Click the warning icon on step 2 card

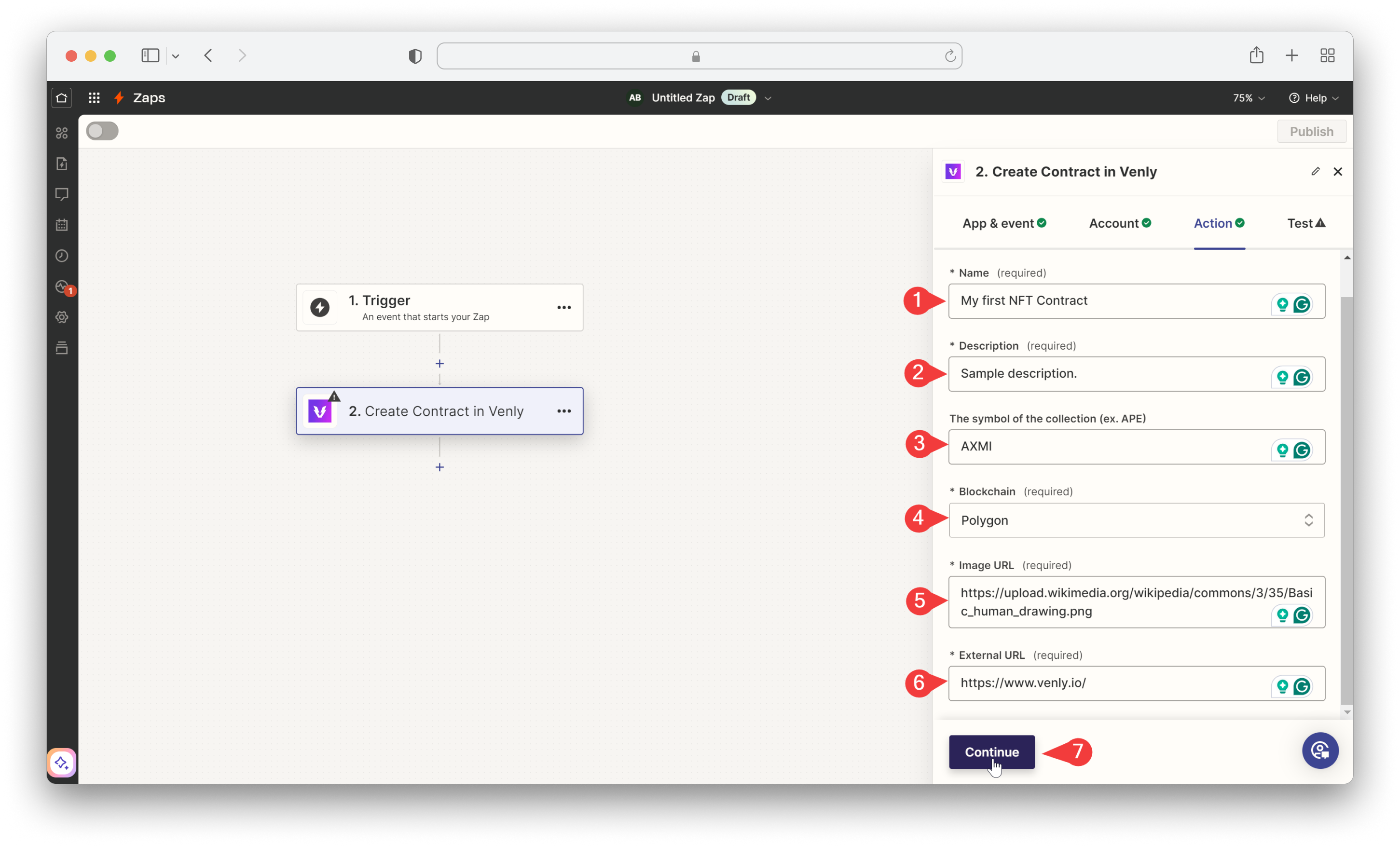coord(334,396)
